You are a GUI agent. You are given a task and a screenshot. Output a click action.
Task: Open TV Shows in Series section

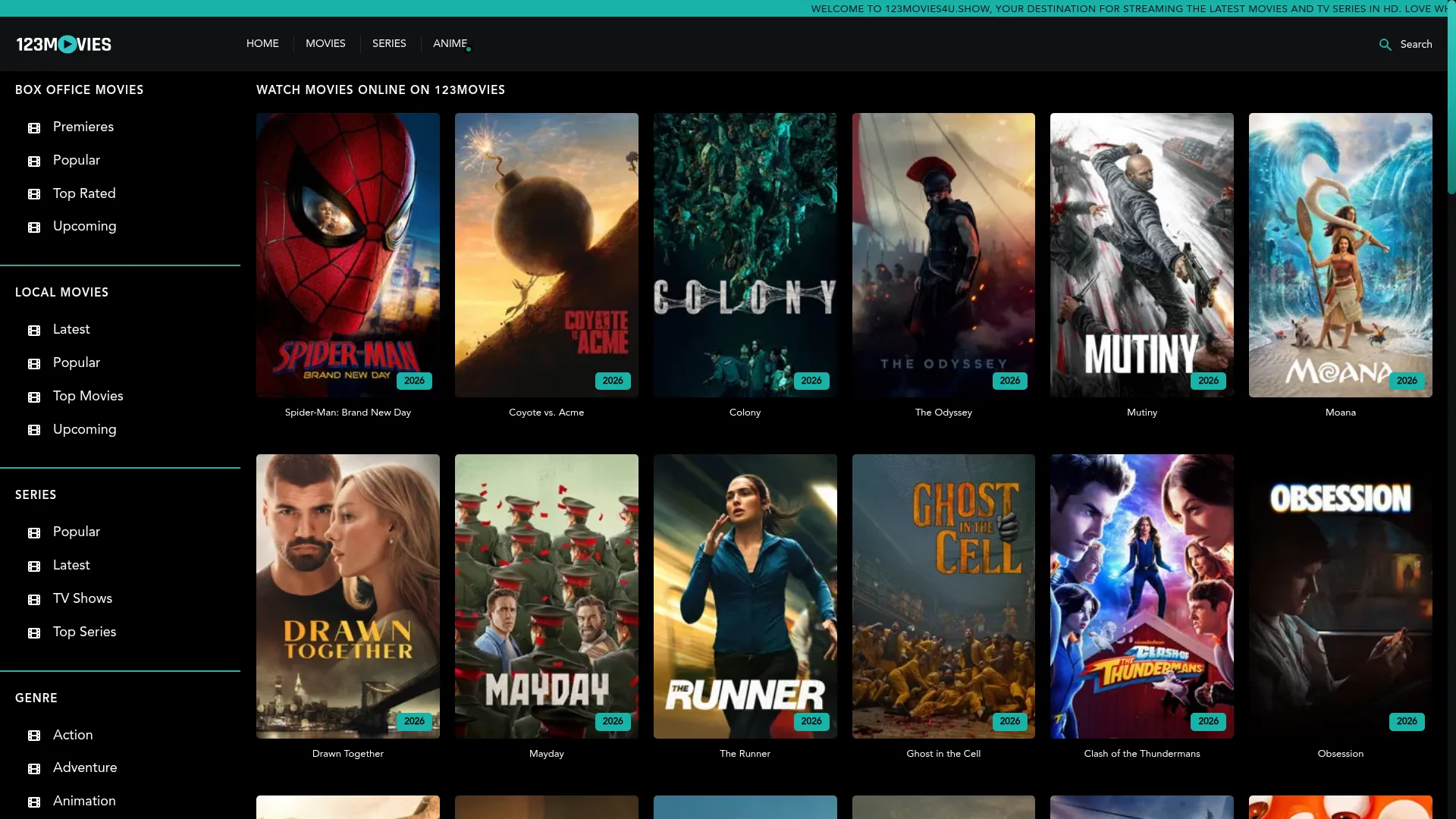tap(83, 598)
